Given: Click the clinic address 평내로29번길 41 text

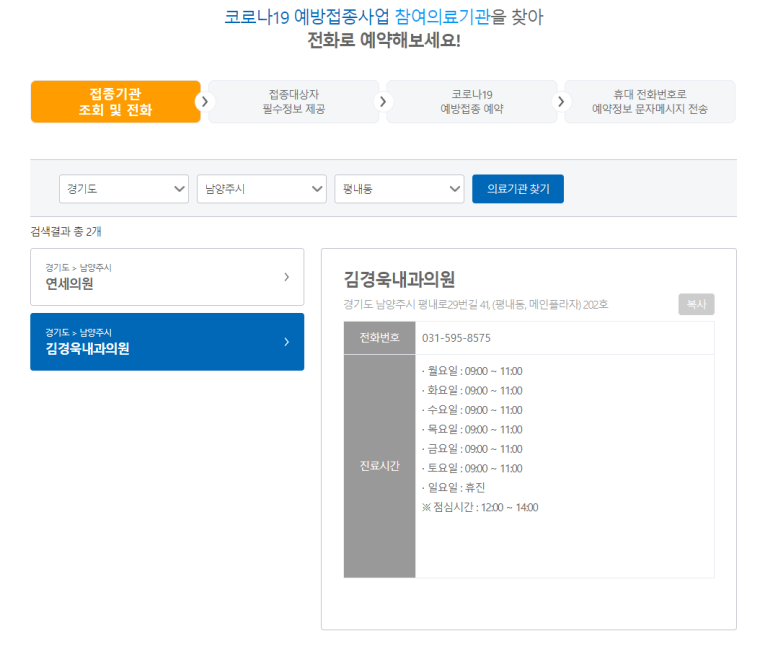Looking at the screenshot, I should click(x=476, y=305).
